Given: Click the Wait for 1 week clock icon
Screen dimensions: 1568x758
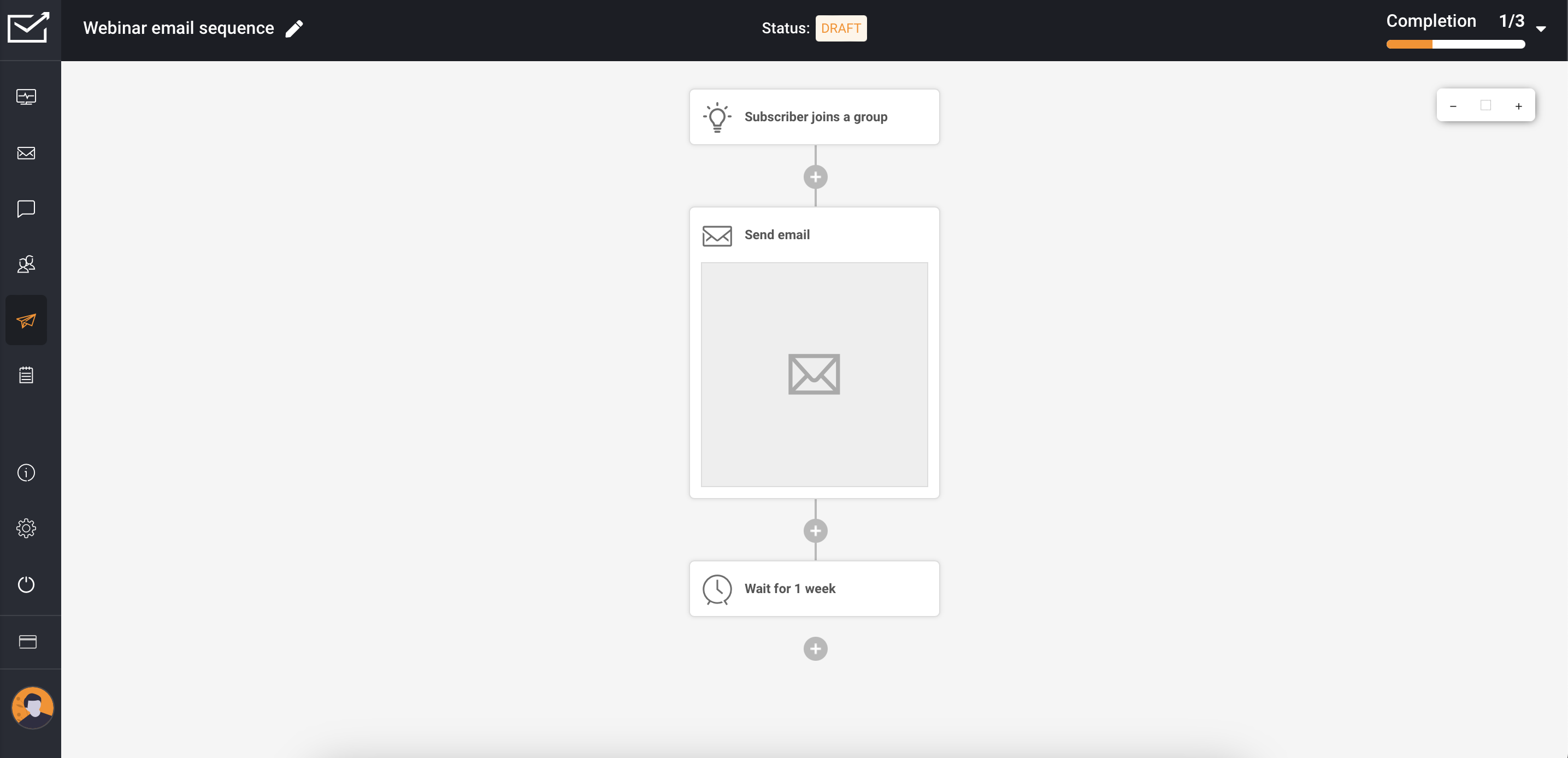Looking at the screenshot, I should (x=717, y=588).
